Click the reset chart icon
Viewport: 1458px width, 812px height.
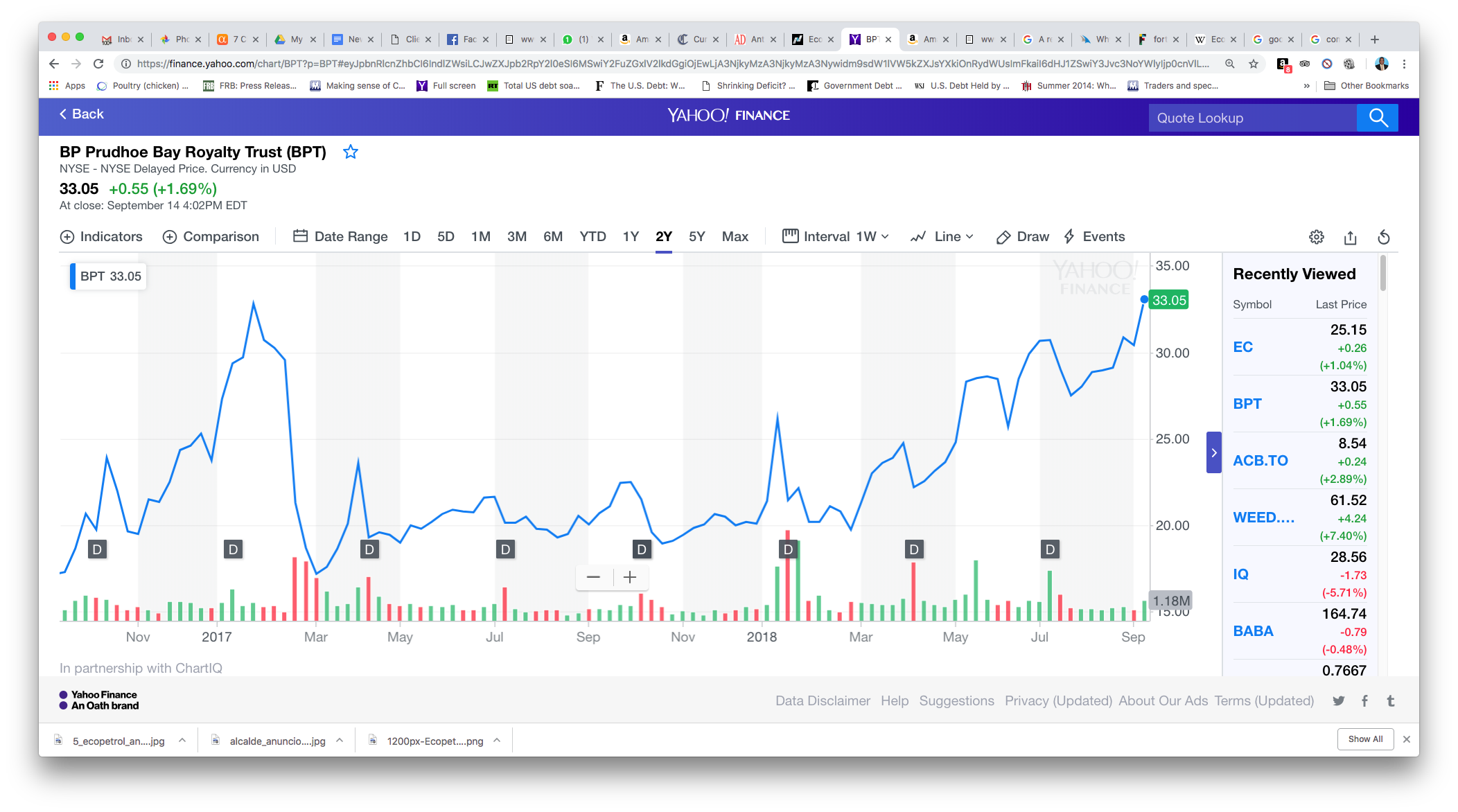coord(1383,237)
